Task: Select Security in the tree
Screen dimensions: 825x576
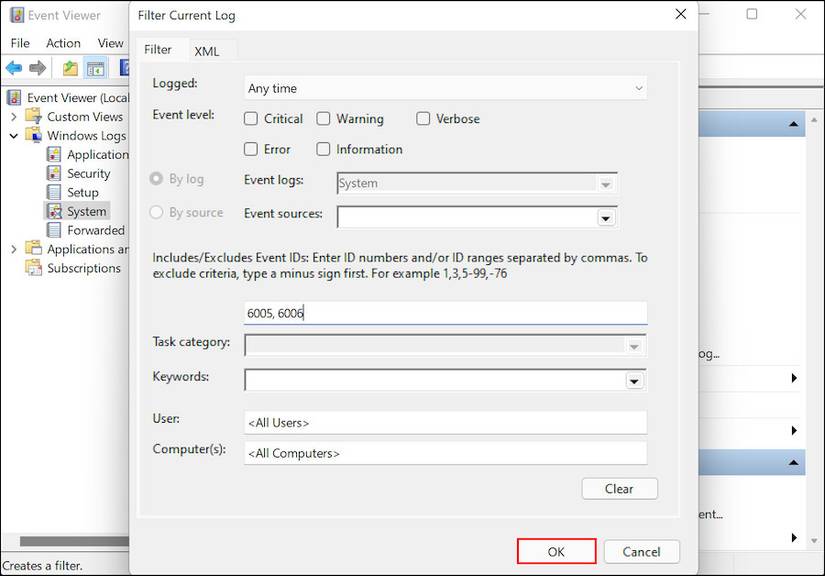Action: coord(89,173)
